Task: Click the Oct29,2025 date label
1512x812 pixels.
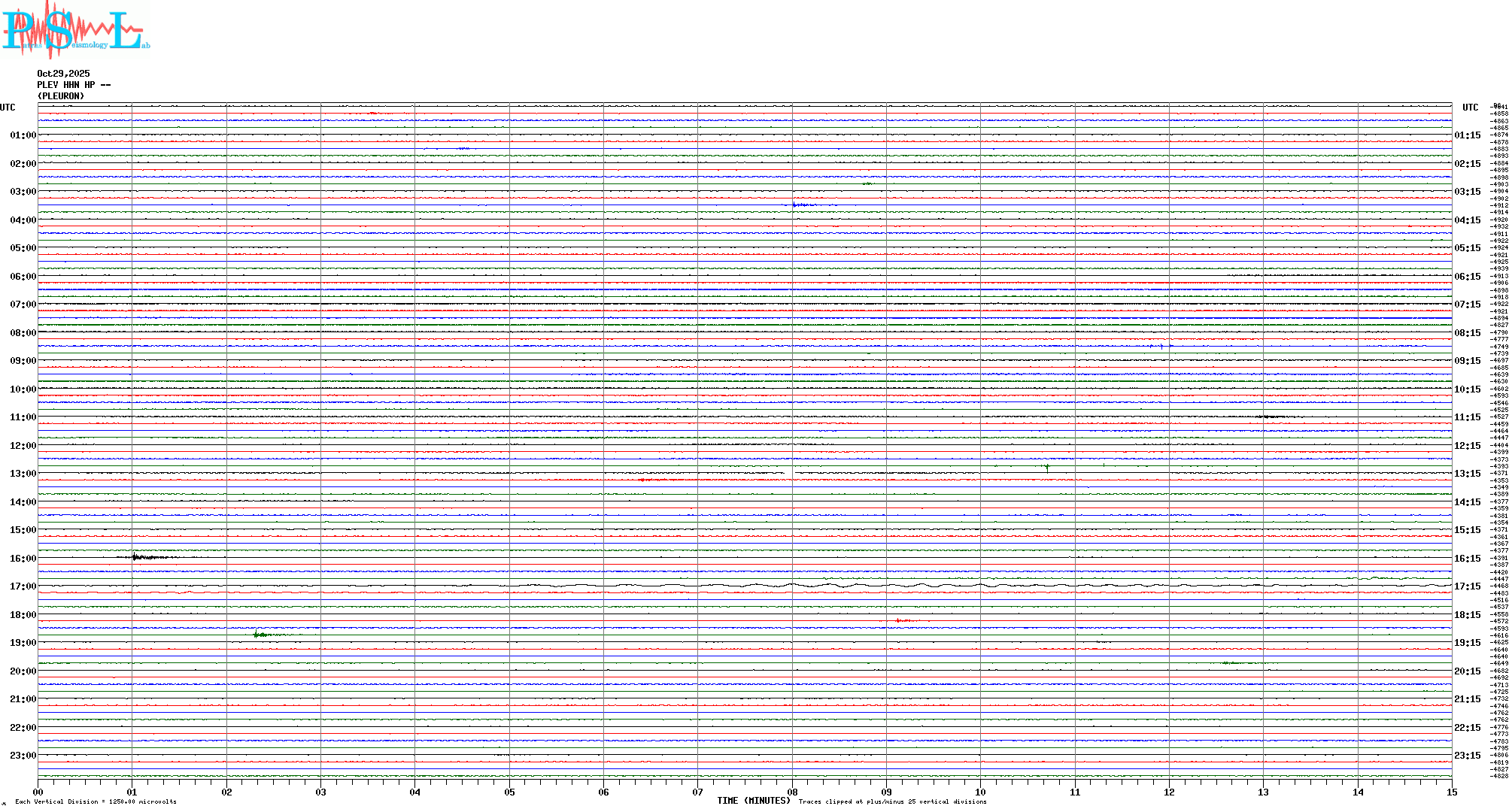Action: point(63,74)
